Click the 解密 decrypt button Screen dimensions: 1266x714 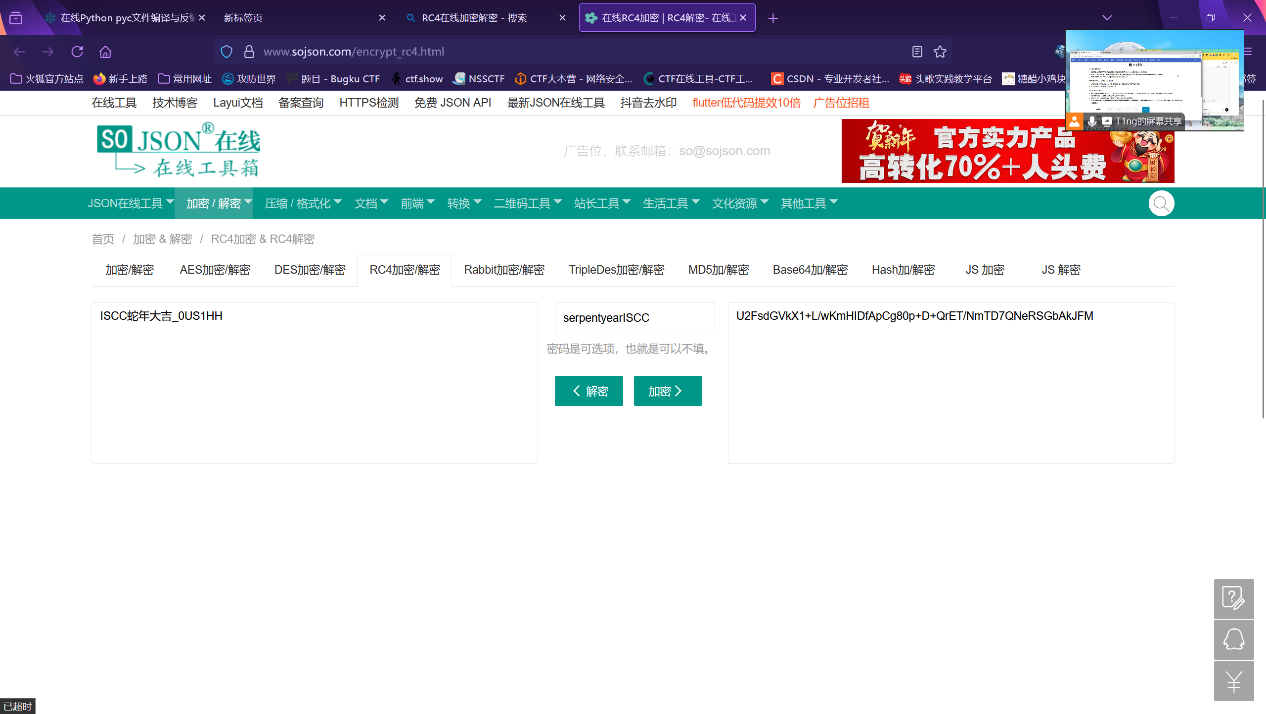click(589, 391)
